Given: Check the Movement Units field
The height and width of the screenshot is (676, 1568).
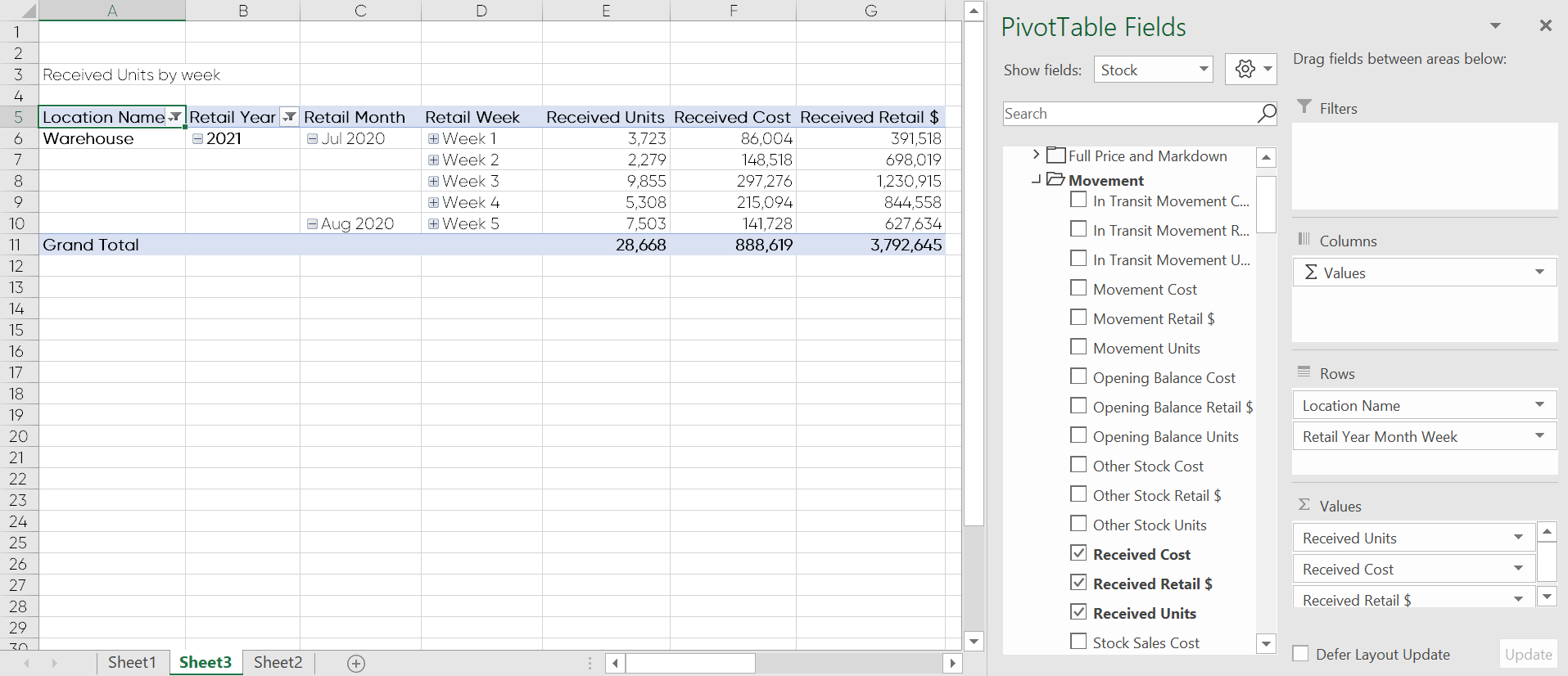Looking at the screenshot, I should [x=1078, y=347].
